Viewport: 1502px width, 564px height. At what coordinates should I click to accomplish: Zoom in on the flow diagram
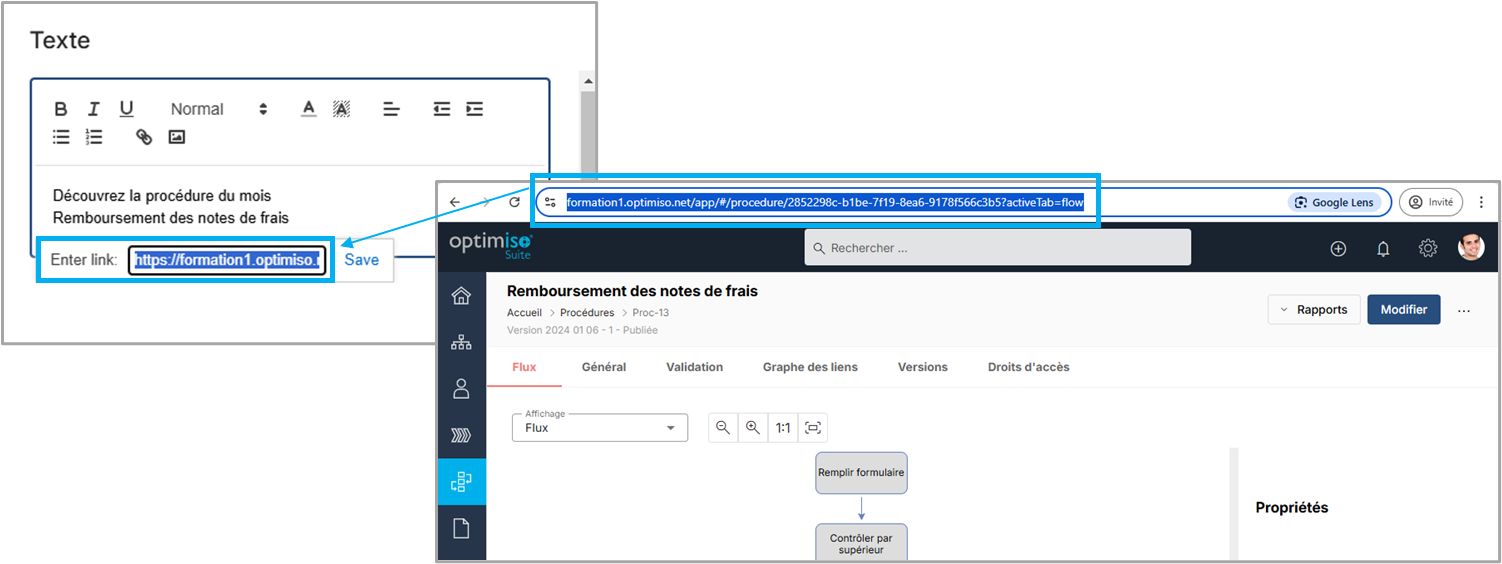753,428
